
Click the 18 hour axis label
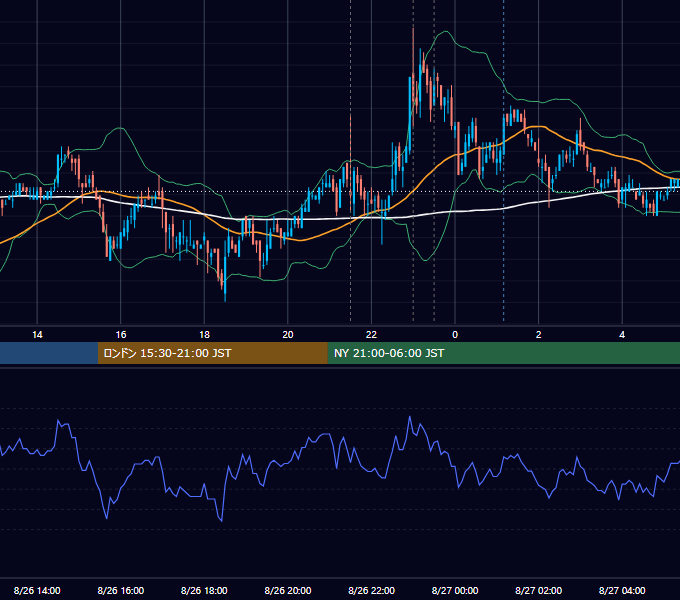click(204, 335)
